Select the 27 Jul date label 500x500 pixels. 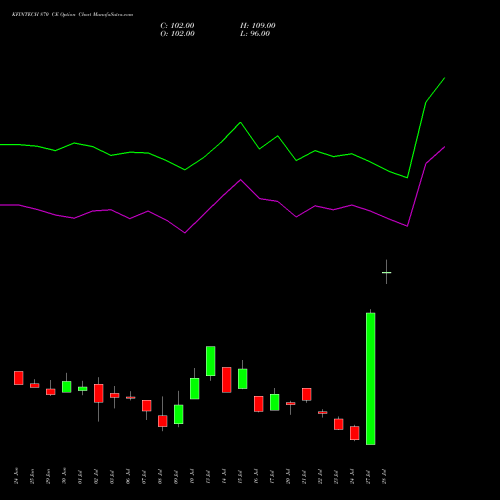pyautogui.click(x=368, y=477)
